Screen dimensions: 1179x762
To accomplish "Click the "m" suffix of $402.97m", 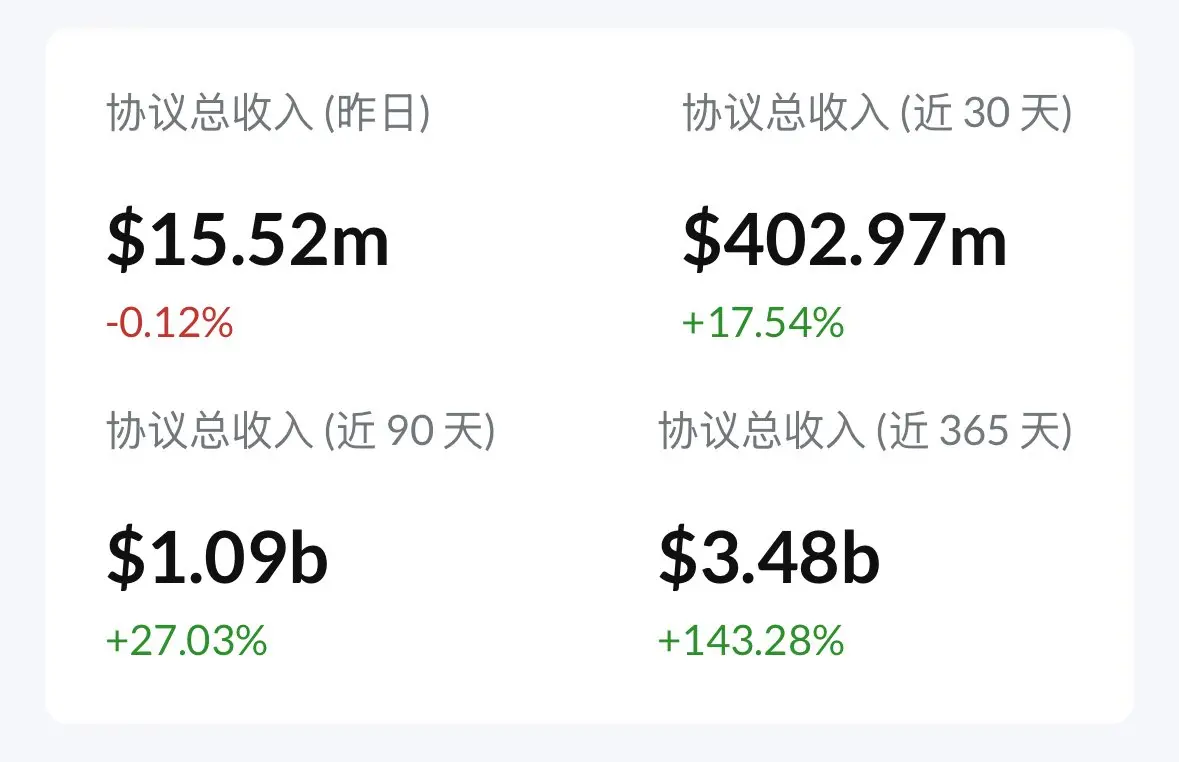I will pyautogui.click(x=978, y=244).
